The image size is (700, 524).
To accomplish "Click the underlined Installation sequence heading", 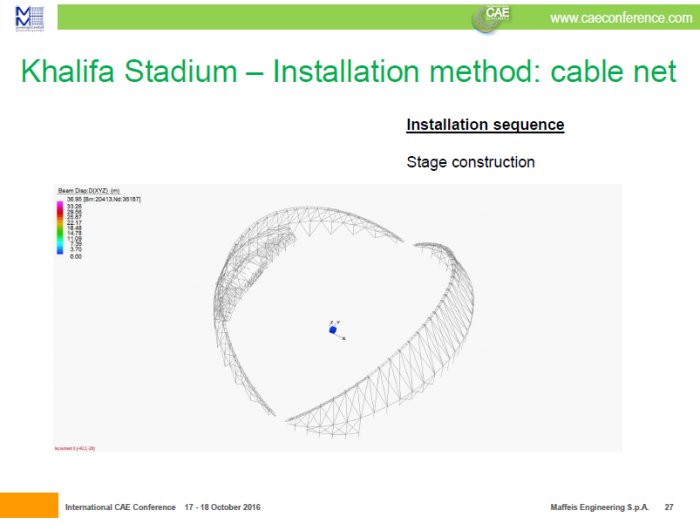I will point(485,125).
